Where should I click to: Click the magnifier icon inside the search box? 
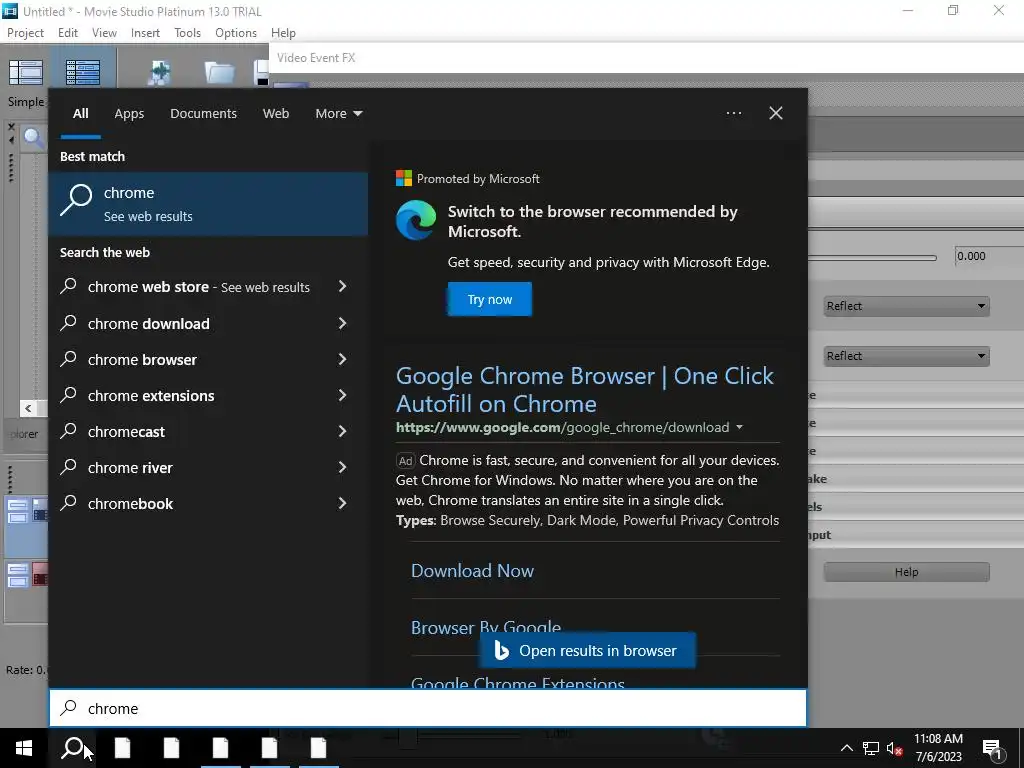(69, 708)
